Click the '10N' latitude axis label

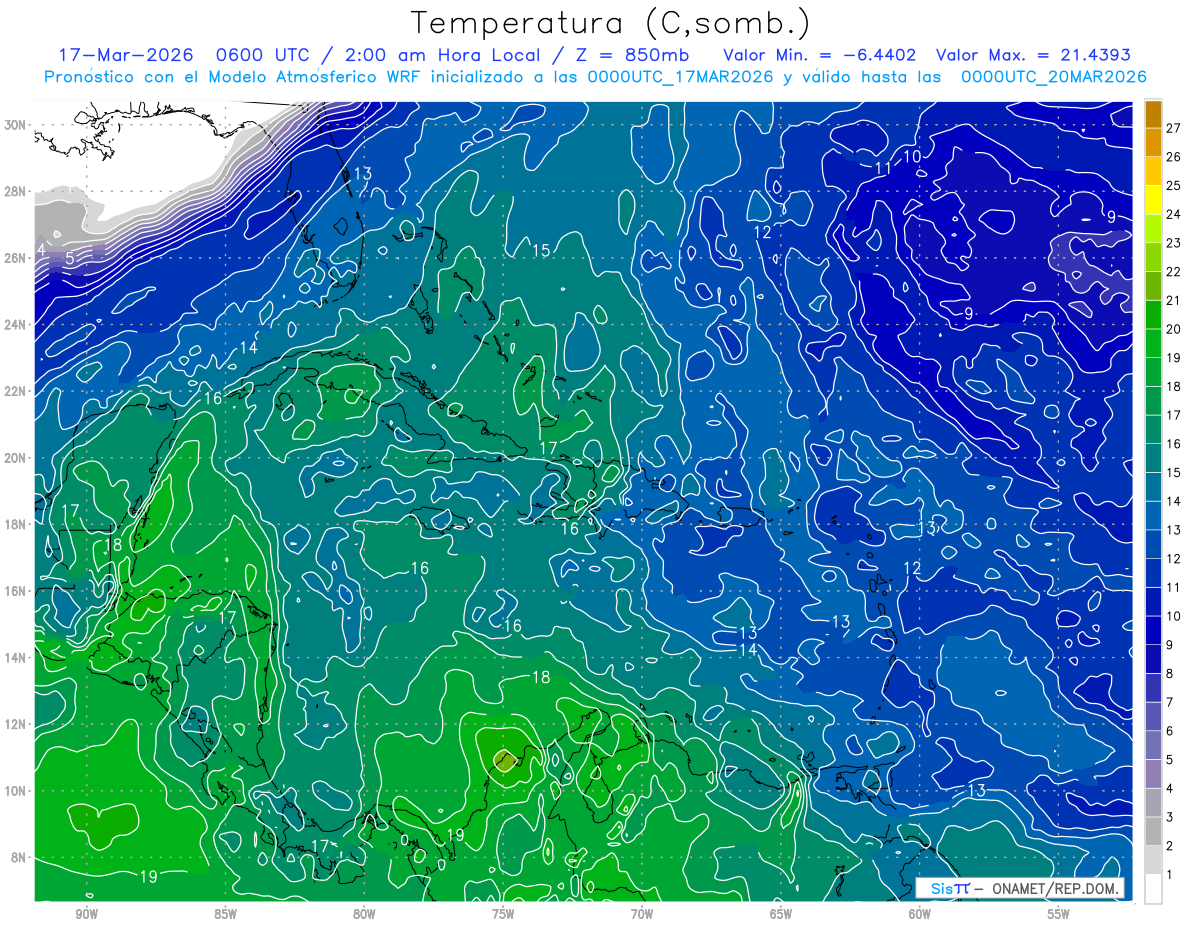click(15, 791)
